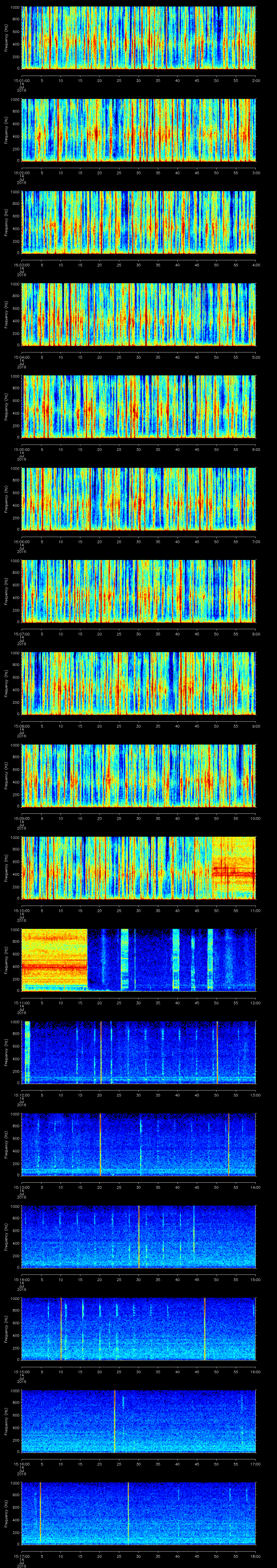Click the red vertical spike at 20 s in the 15:13:00 panel
277x1568 pixels.
tap(100, 1144)
